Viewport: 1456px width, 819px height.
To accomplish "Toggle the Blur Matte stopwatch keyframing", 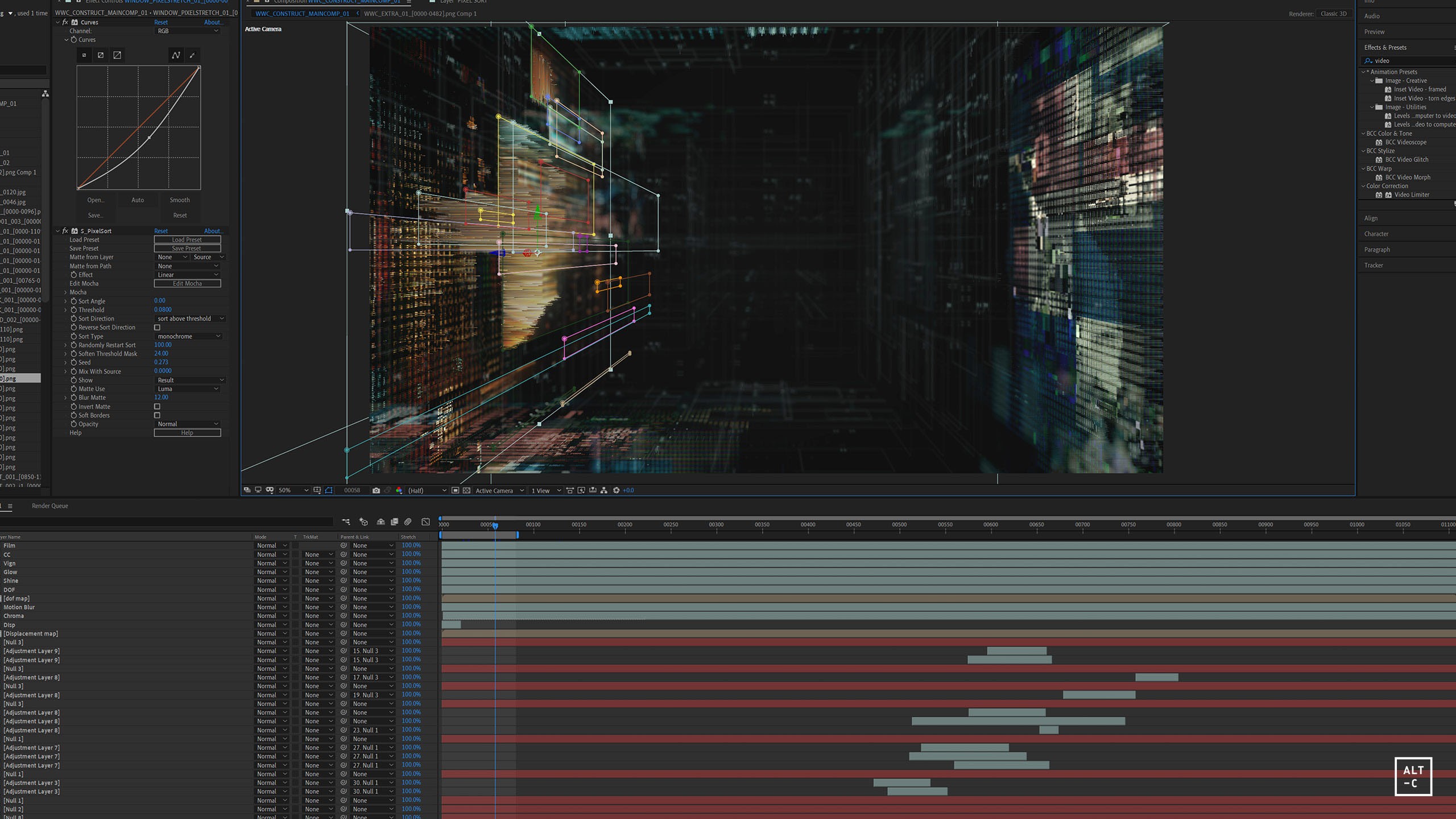I will pyautogui.click(x=74, y=398).
